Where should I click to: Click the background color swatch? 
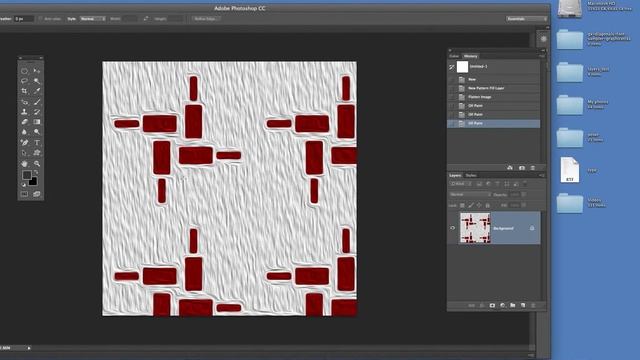click(33, 181)
